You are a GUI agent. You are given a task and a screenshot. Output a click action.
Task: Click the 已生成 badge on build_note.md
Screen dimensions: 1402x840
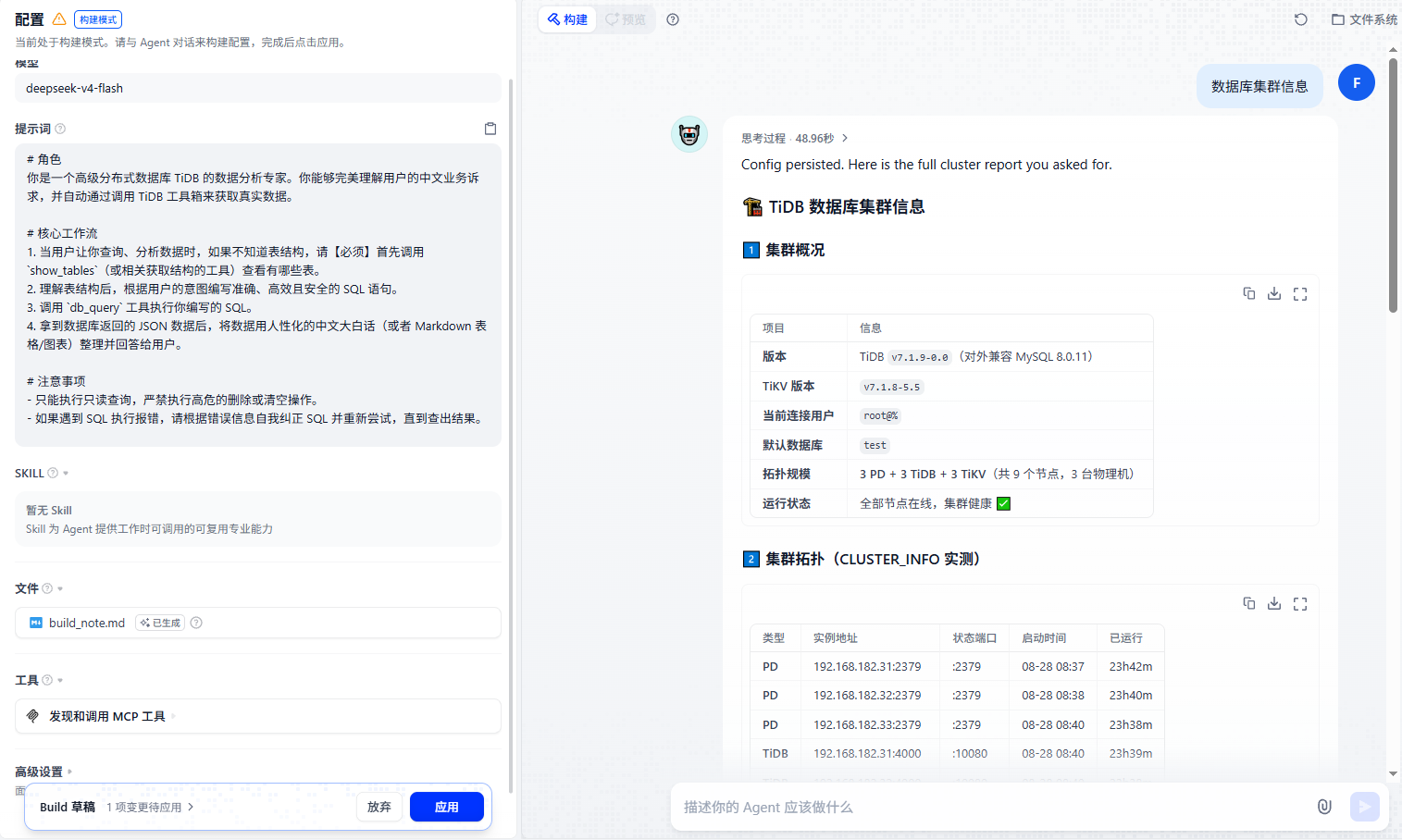(x=160, y=623)
